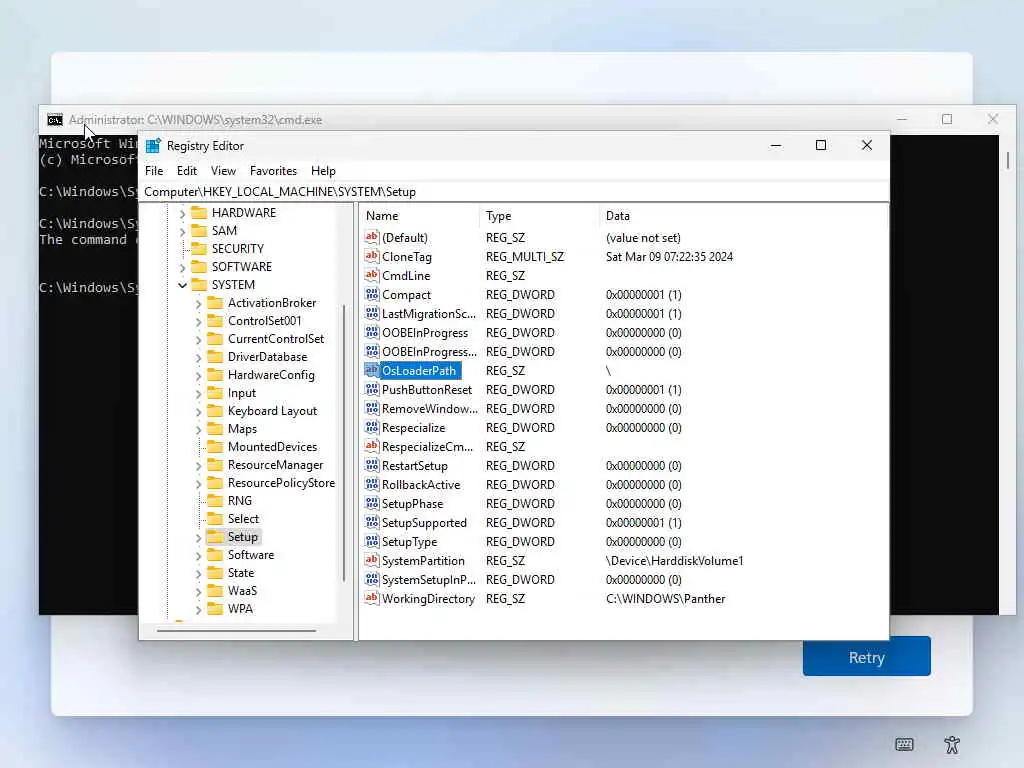Expand the Keyboard Layout key
Viewport: 1024px width, 768px height.
click(199, 411)
